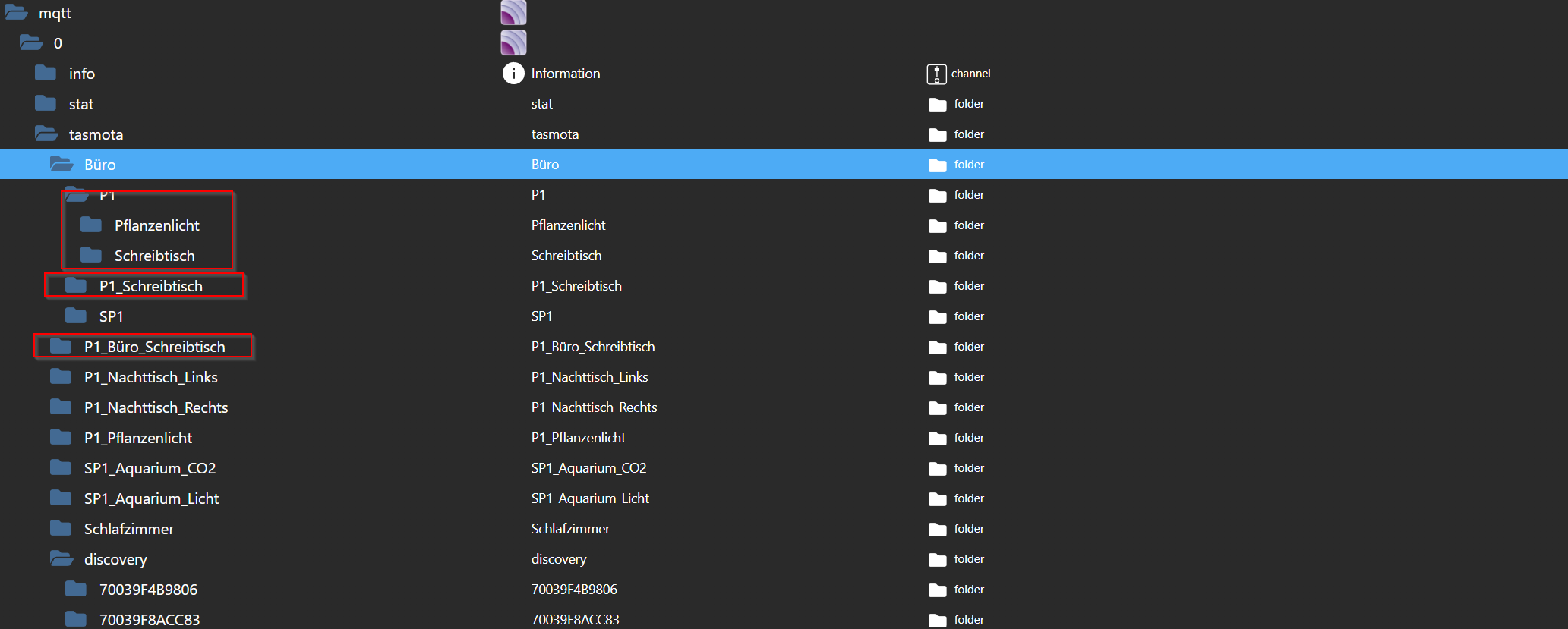Click the Büro name in name column
Image resolution: width=1568 pixels, height=629 pixels.
click(545, 165)
